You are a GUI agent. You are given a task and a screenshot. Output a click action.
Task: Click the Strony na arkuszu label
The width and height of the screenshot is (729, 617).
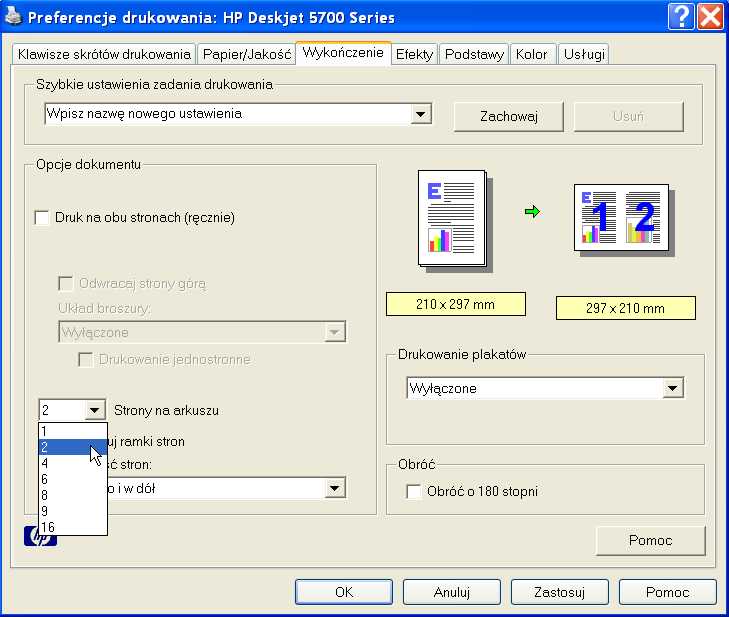point(166,411)
